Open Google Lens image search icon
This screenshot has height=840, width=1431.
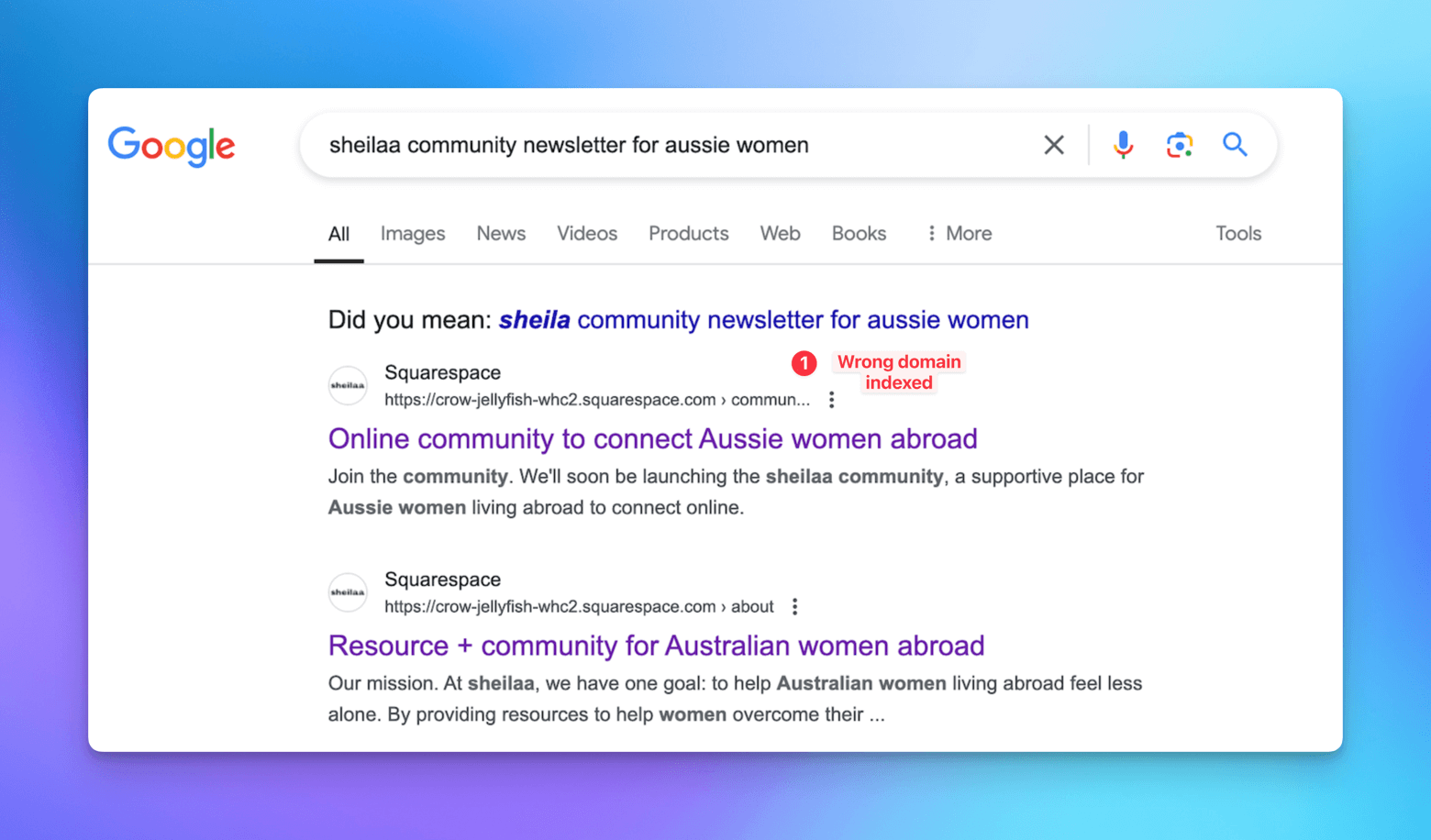pyautogui.click(x=1179, y=145)
